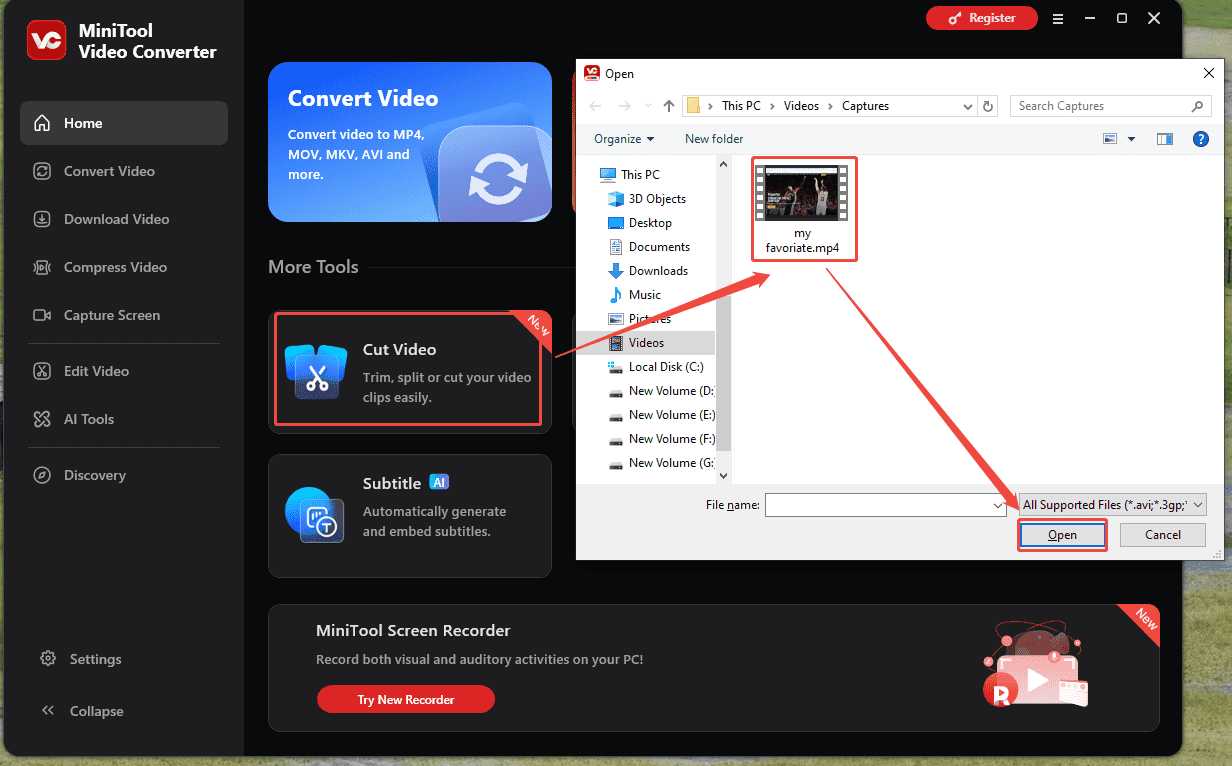
Task: Click Videos in address breadcrumb
Action: [801, 106]
